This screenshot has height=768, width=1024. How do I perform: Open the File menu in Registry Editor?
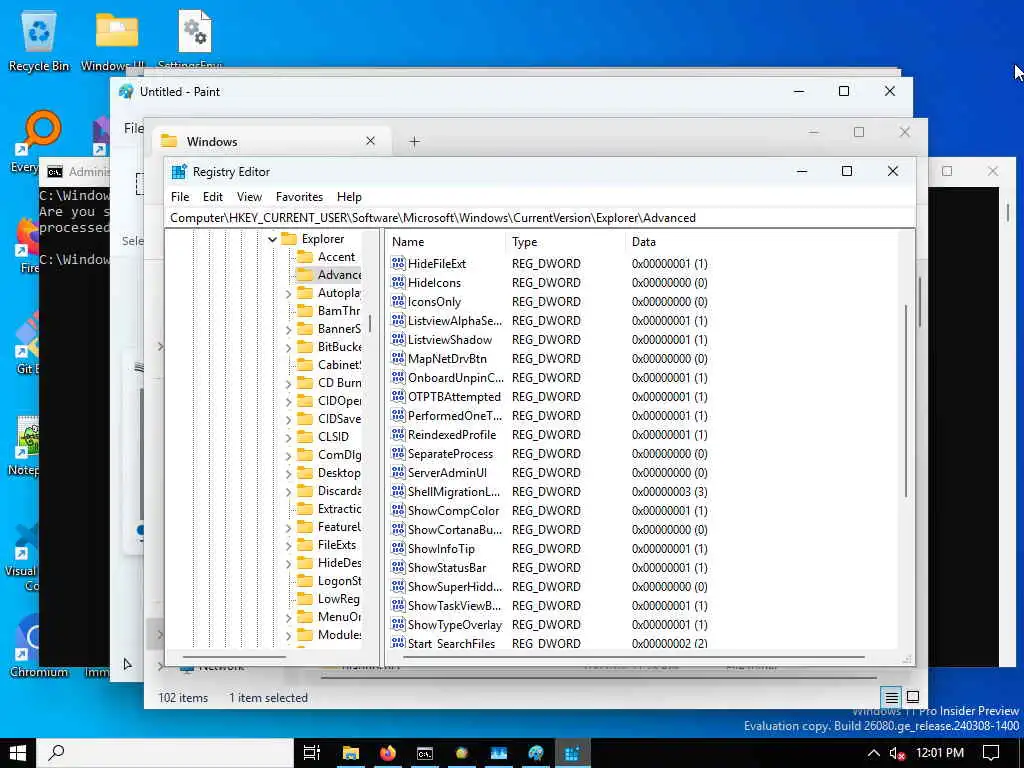[180, 197]
